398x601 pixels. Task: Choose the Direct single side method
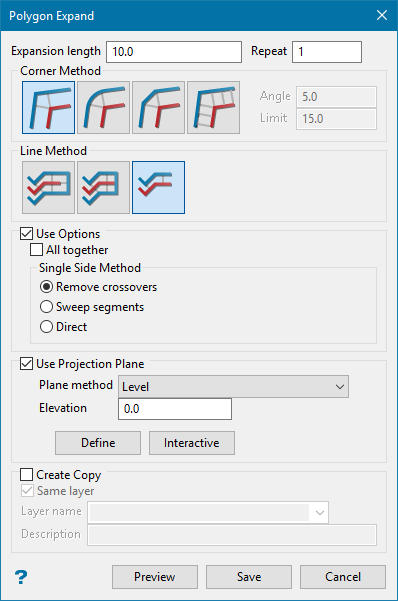(46, 327)
